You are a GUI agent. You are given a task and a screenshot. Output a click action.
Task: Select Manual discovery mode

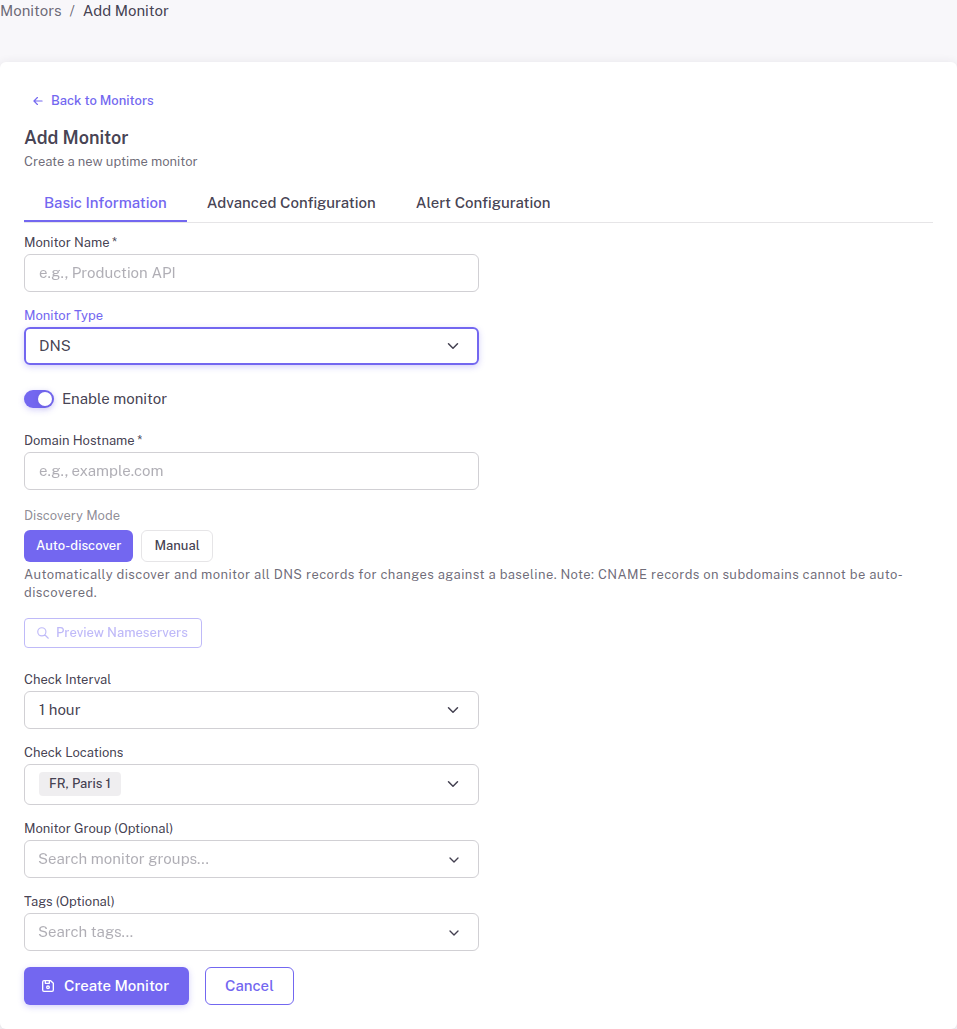(176, 545)
